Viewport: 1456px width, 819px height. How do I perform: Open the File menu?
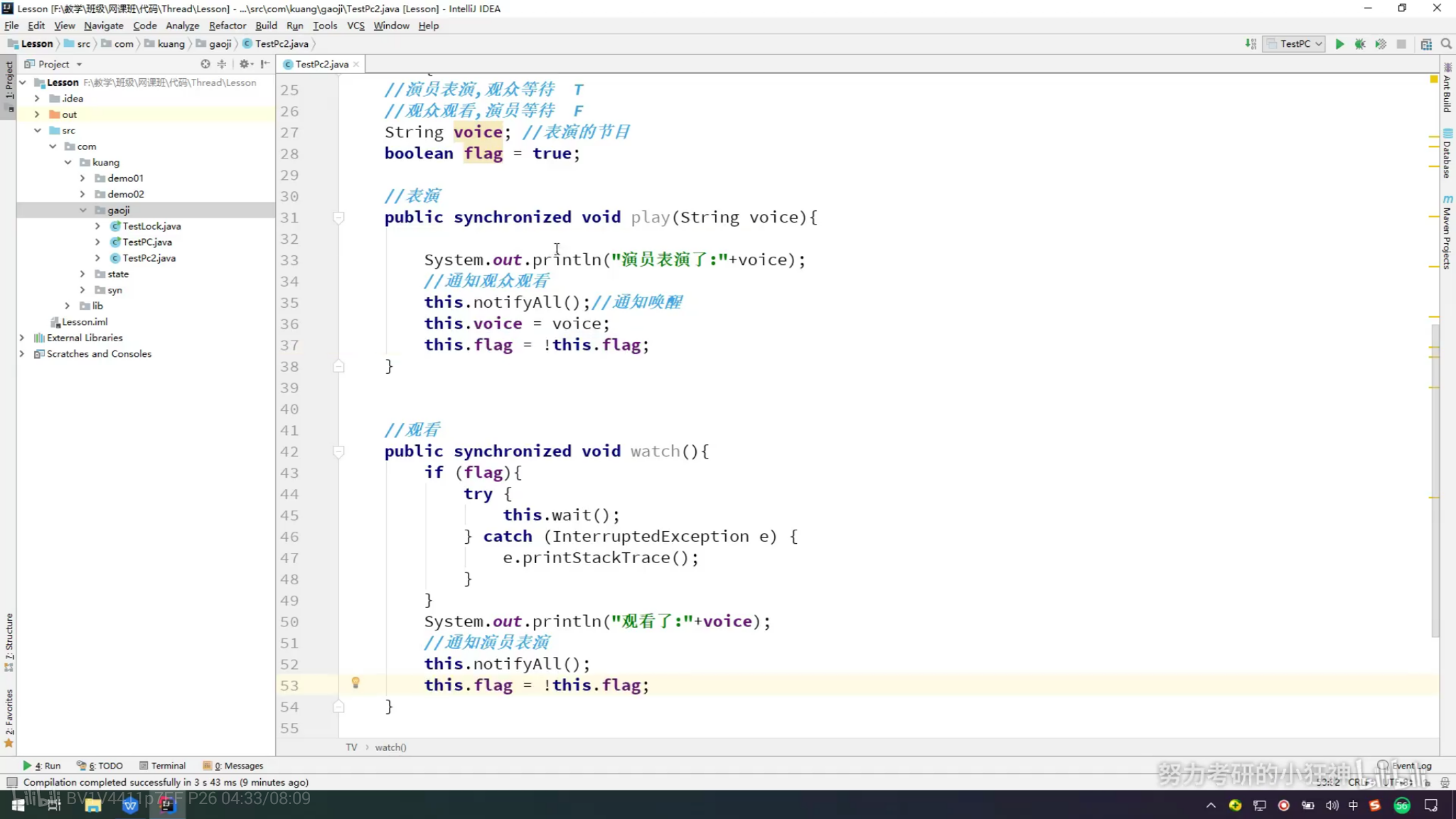point(11,26)
